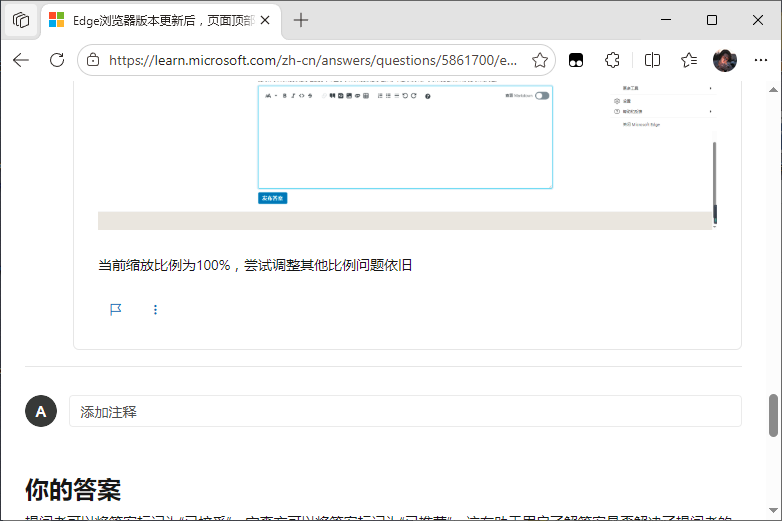The width and height of the screenshot is (782, 521).
Task: Open the Extensions puzzle icon
Action: point(612,60)
